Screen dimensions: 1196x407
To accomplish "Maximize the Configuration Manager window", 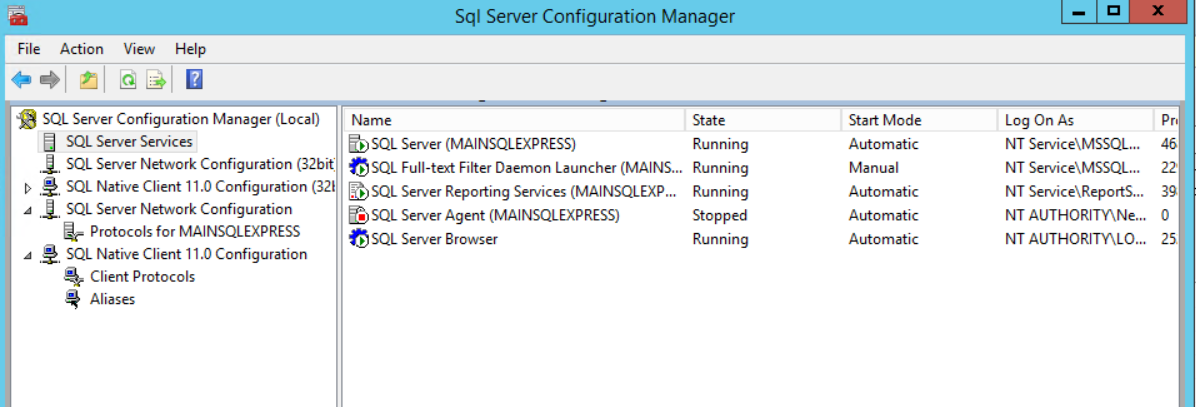I will 1114,11.
